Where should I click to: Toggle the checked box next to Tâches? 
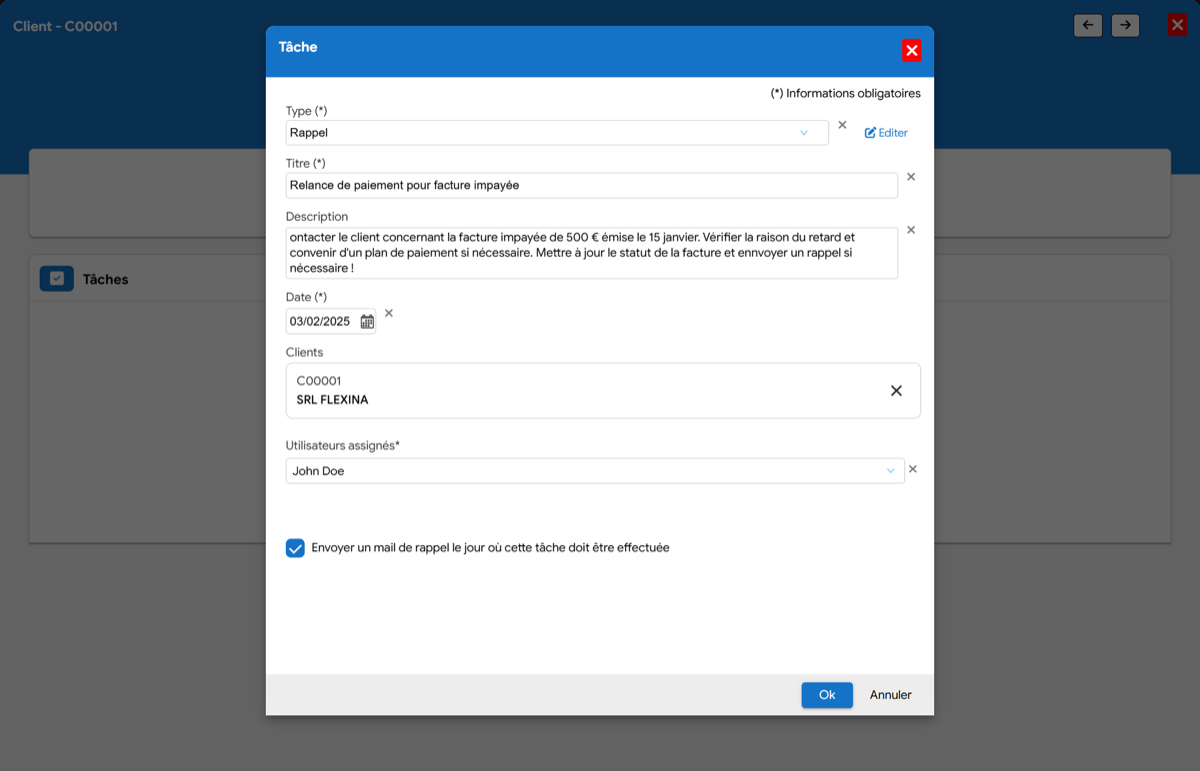[57, 278]
